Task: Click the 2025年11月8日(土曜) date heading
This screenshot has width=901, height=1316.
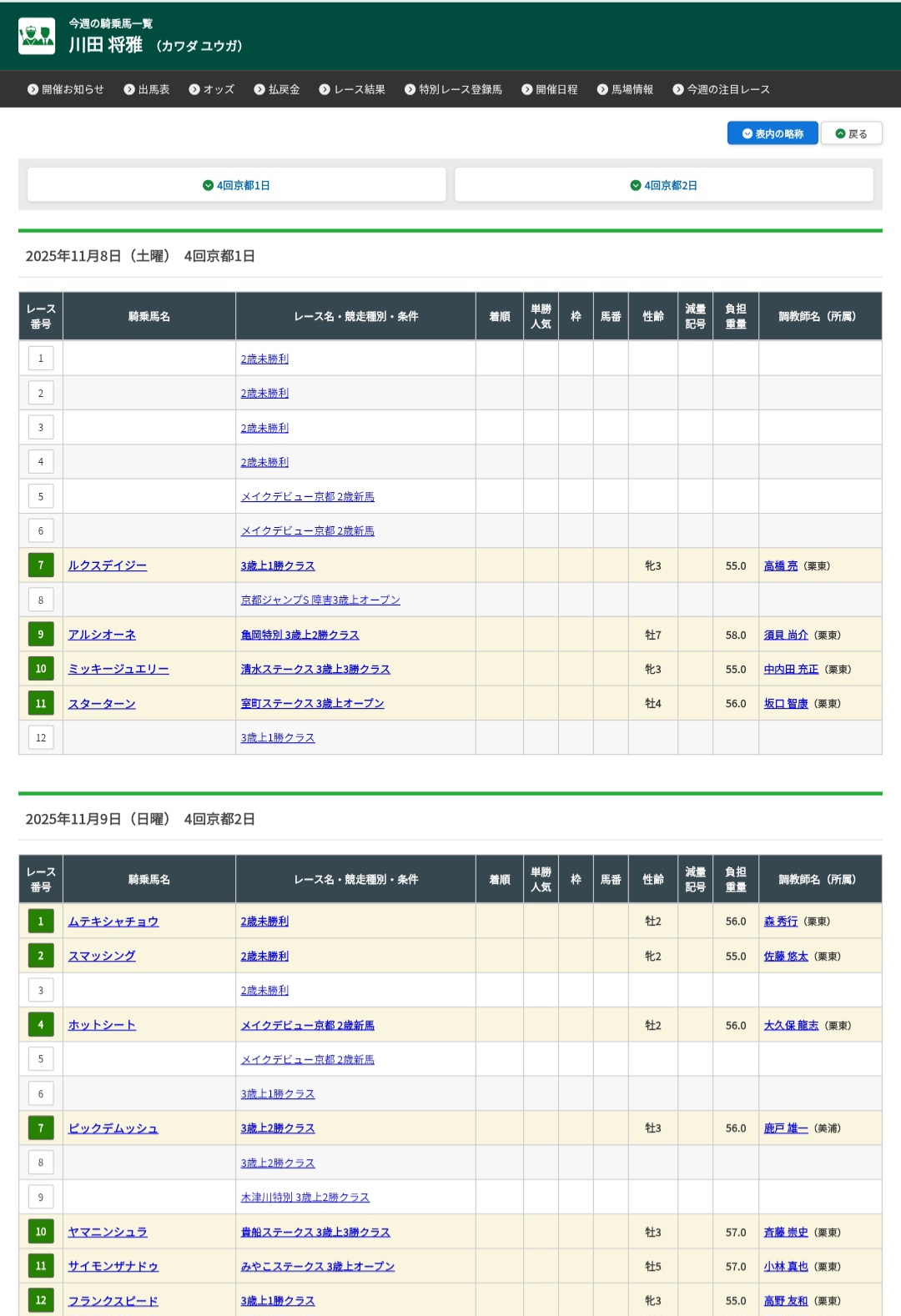Action: [x=140, y=256]
